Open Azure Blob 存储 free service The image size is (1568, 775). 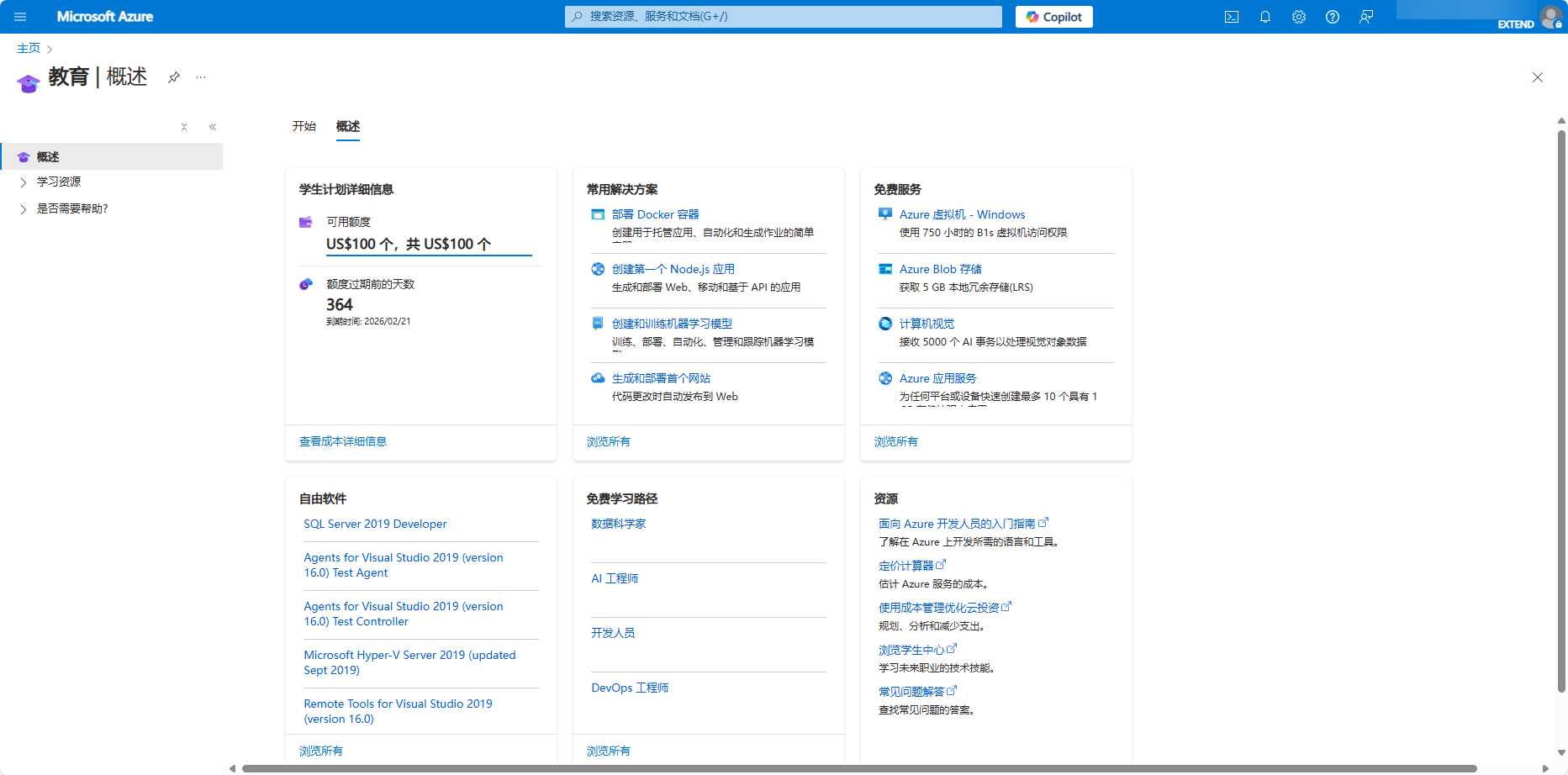940,269
